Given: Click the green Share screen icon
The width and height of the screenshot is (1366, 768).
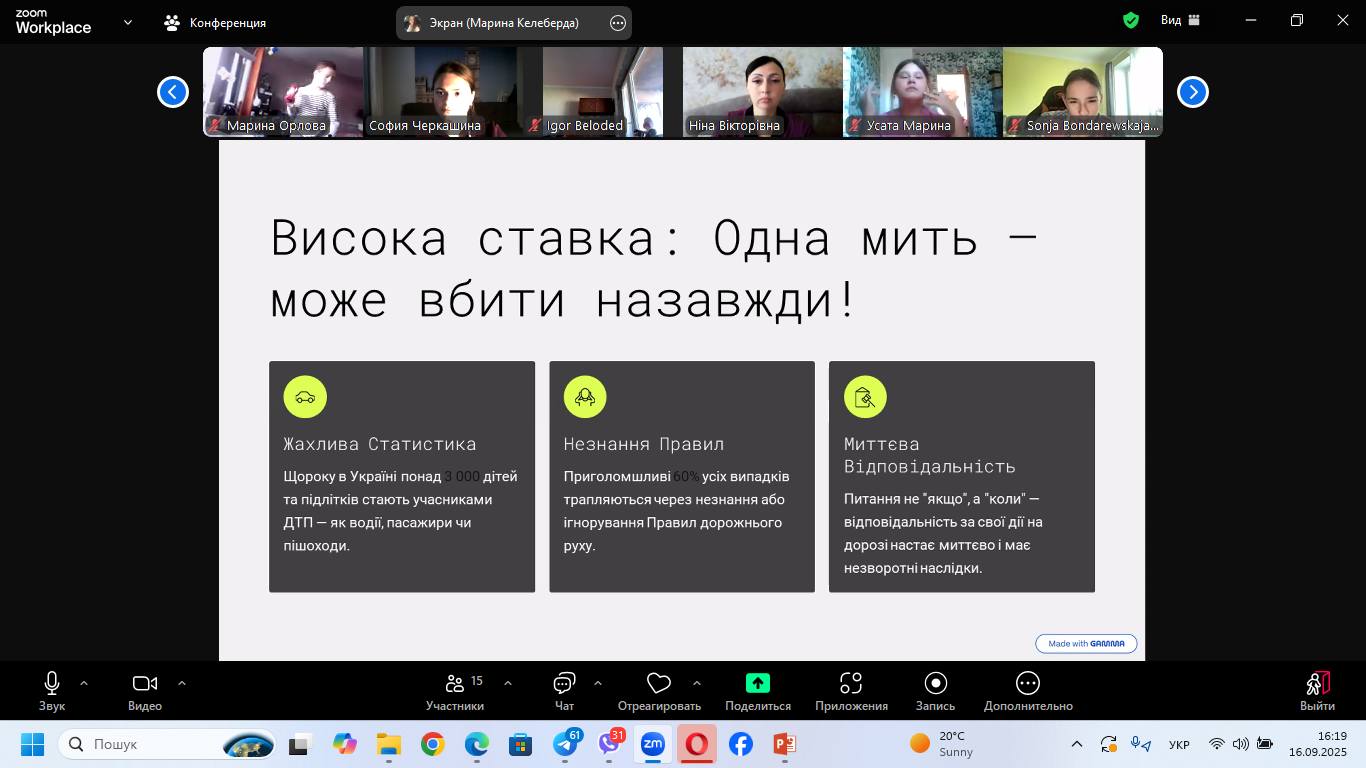Looking at the screenshot, I should click(758, 683).
